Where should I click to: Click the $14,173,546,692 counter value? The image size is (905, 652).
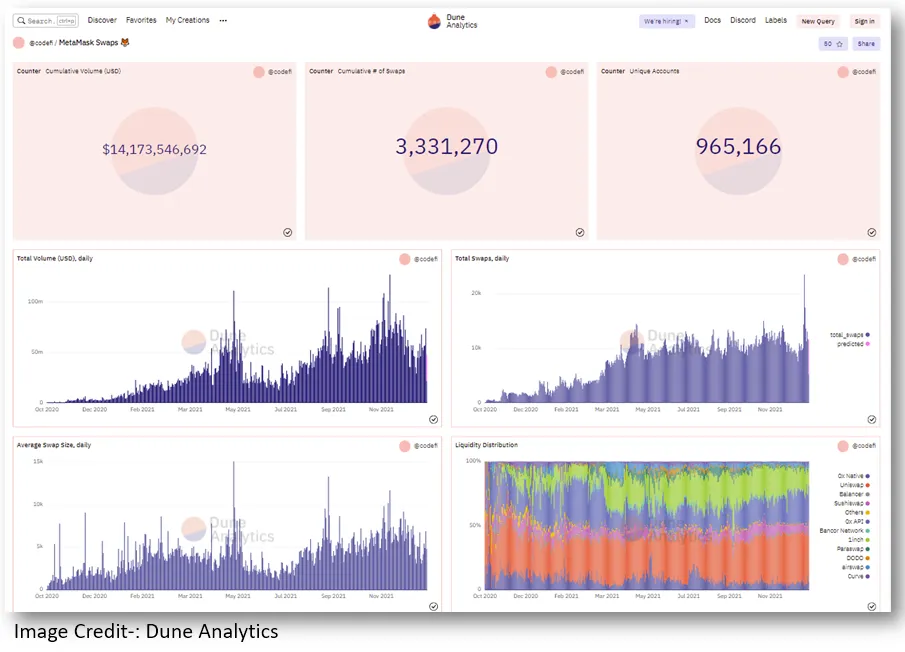(x=155, y=150)
